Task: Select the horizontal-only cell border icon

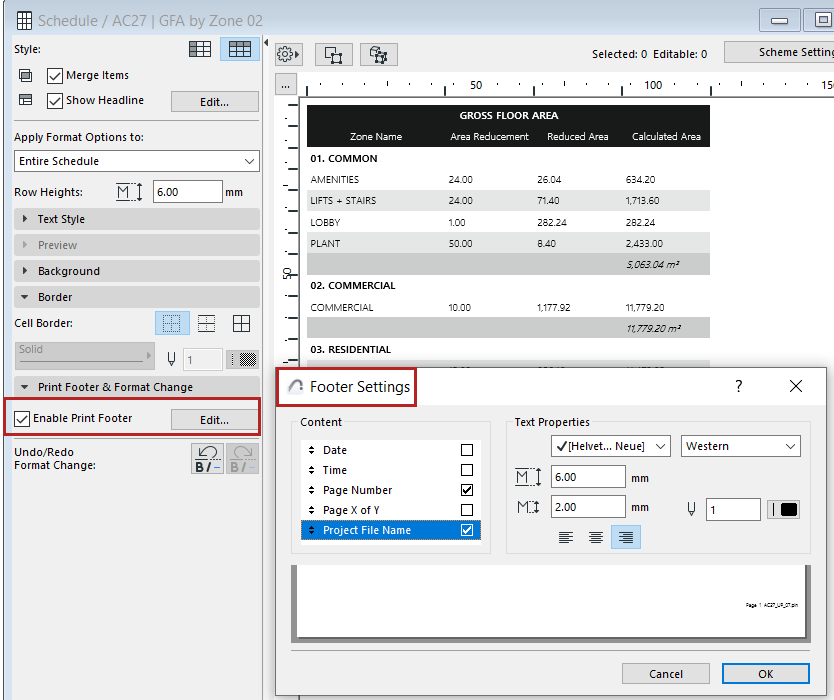Action: point(206,323)
